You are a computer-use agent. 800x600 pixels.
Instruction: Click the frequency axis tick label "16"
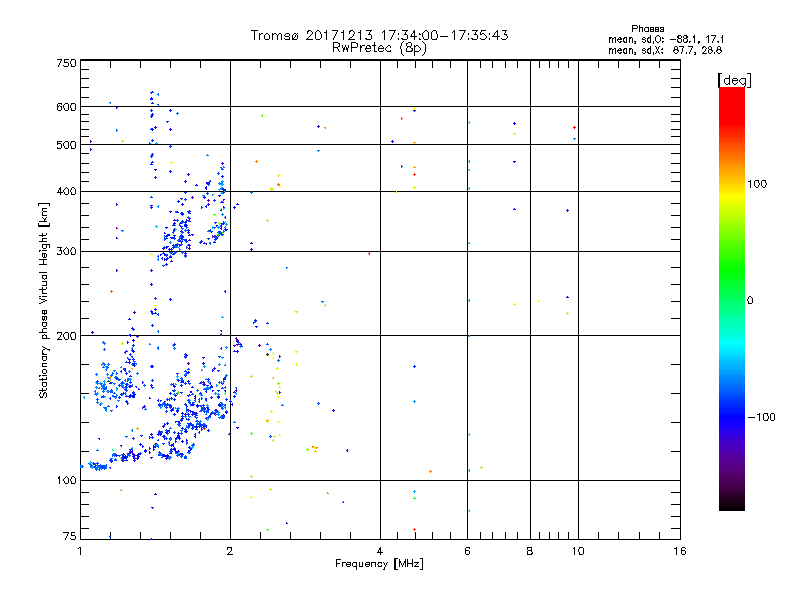[680, 551]
